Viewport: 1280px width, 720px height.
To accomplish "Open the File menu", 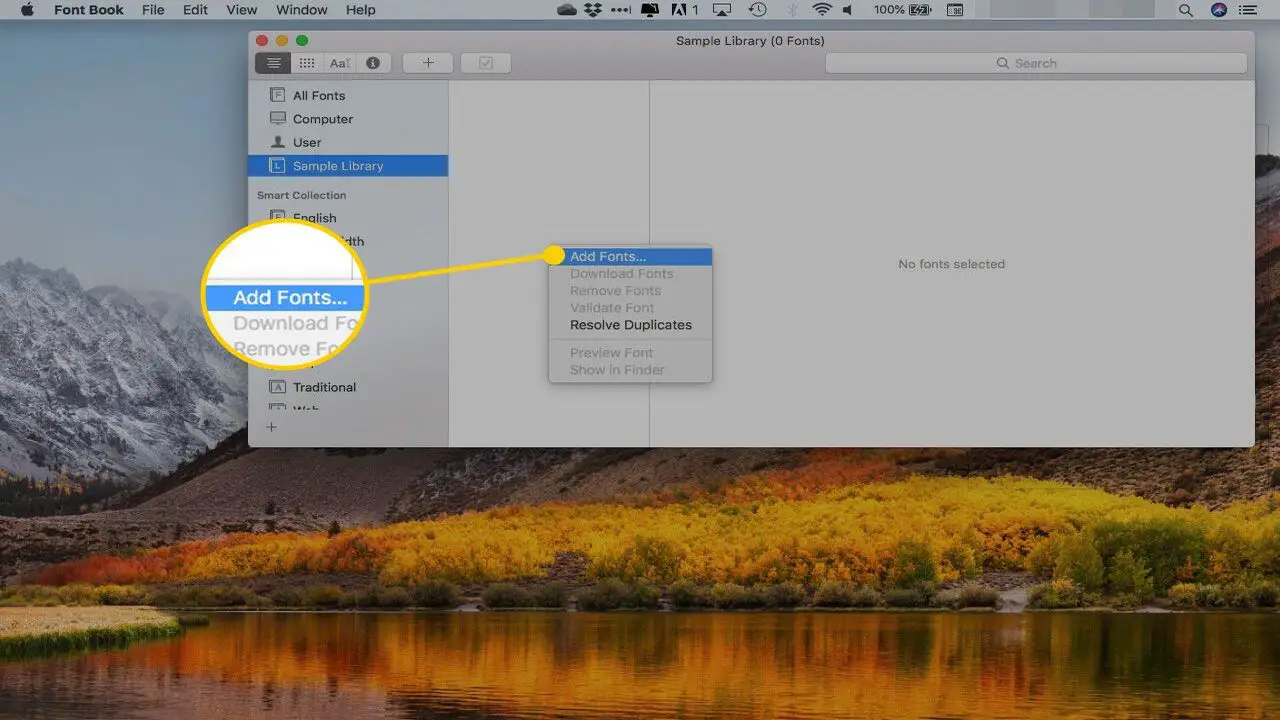I will click(x=153, y=10).
